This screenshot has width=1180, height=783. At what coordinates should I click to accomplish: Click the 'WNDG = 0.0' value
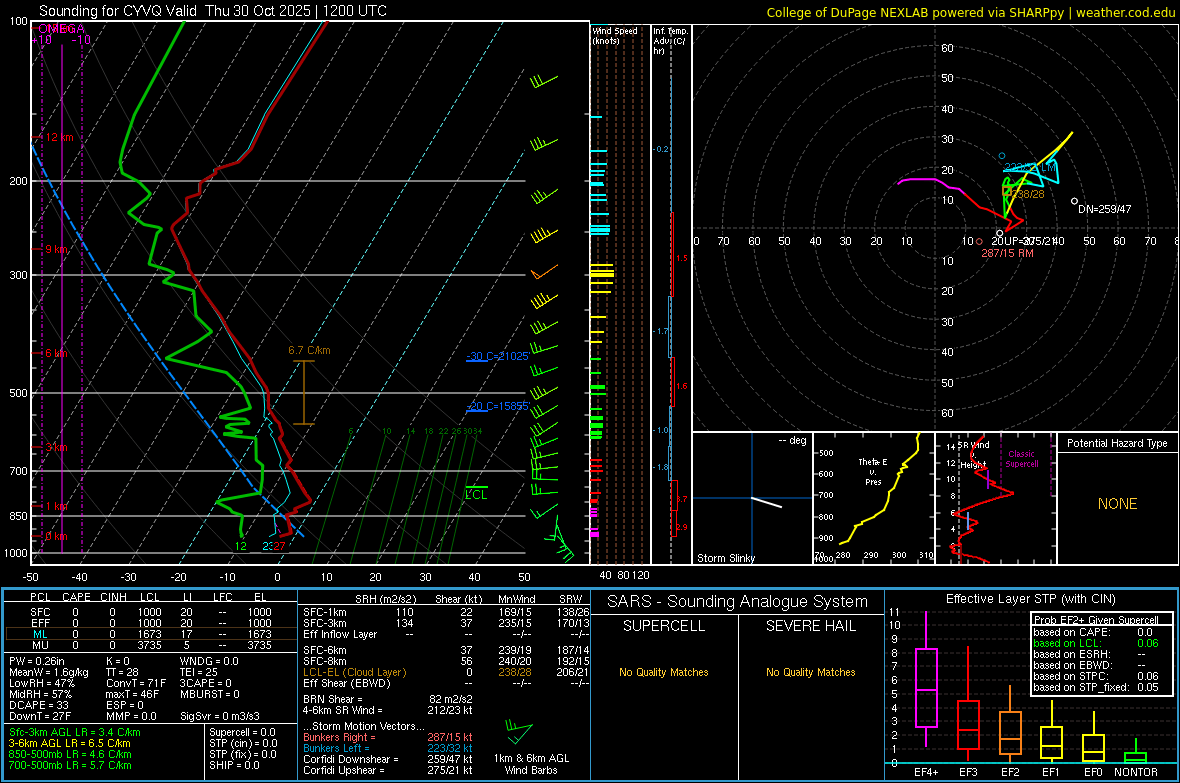[209, 661]
